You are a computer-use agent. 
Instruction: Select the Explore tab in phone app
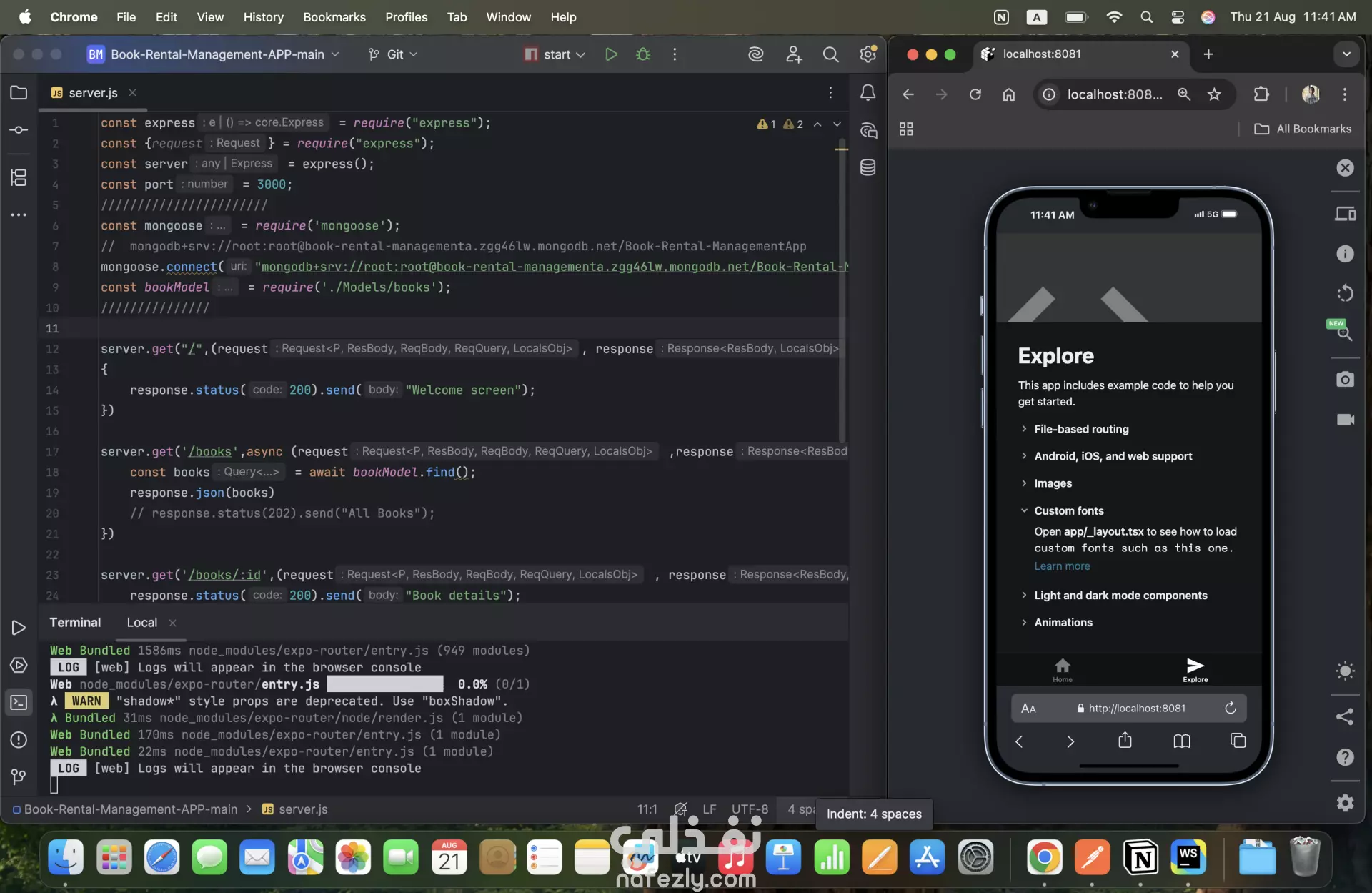[1195, 670]
